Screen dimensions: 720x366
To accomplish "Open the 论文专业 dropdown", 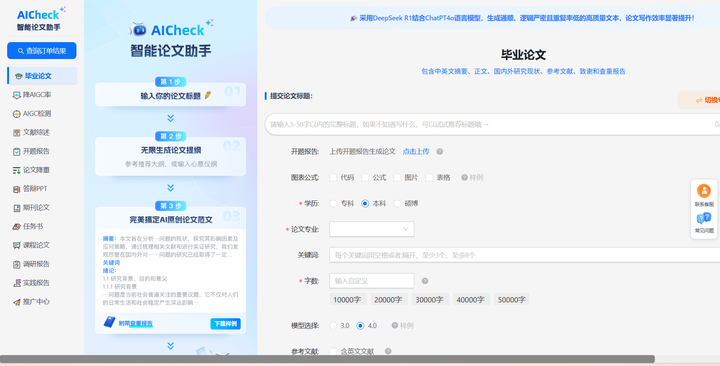I will [x=371, y=229].
